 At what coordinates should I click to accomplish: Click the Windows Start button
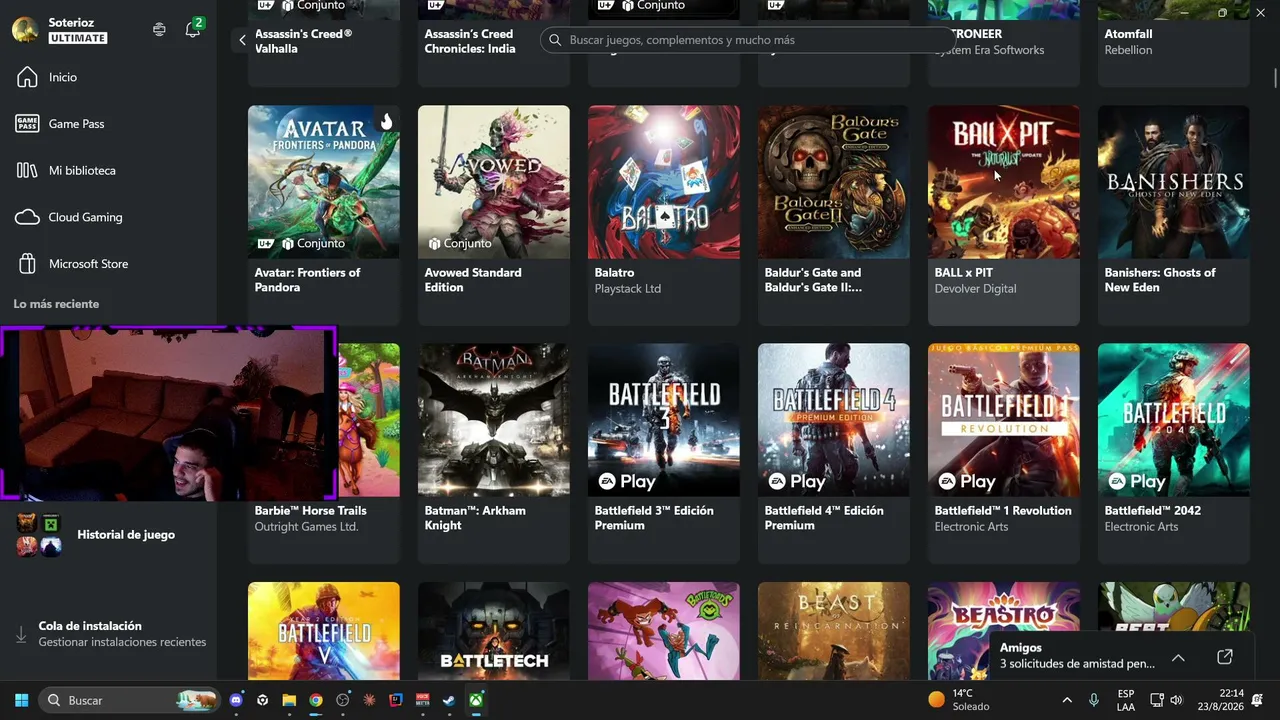pos(21,700)
